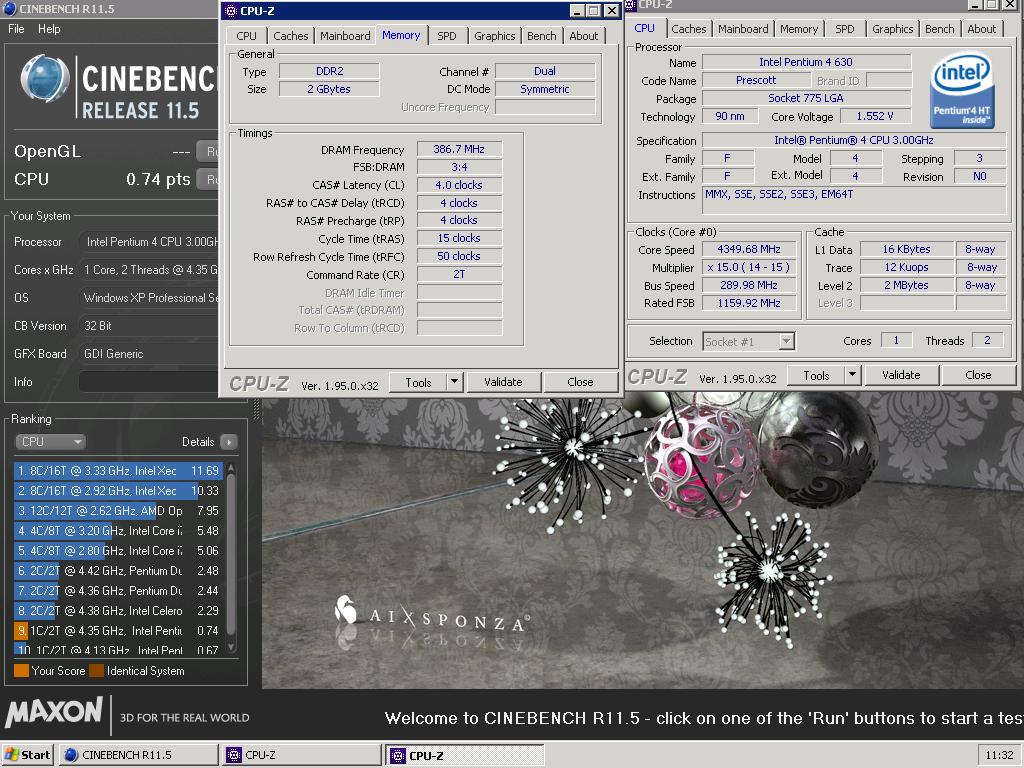Open Tools dropdown arrow in right CPU-Z window
Image resolution: width=1024 pixels, height=768 pixels.
click(x=852, y=375)
